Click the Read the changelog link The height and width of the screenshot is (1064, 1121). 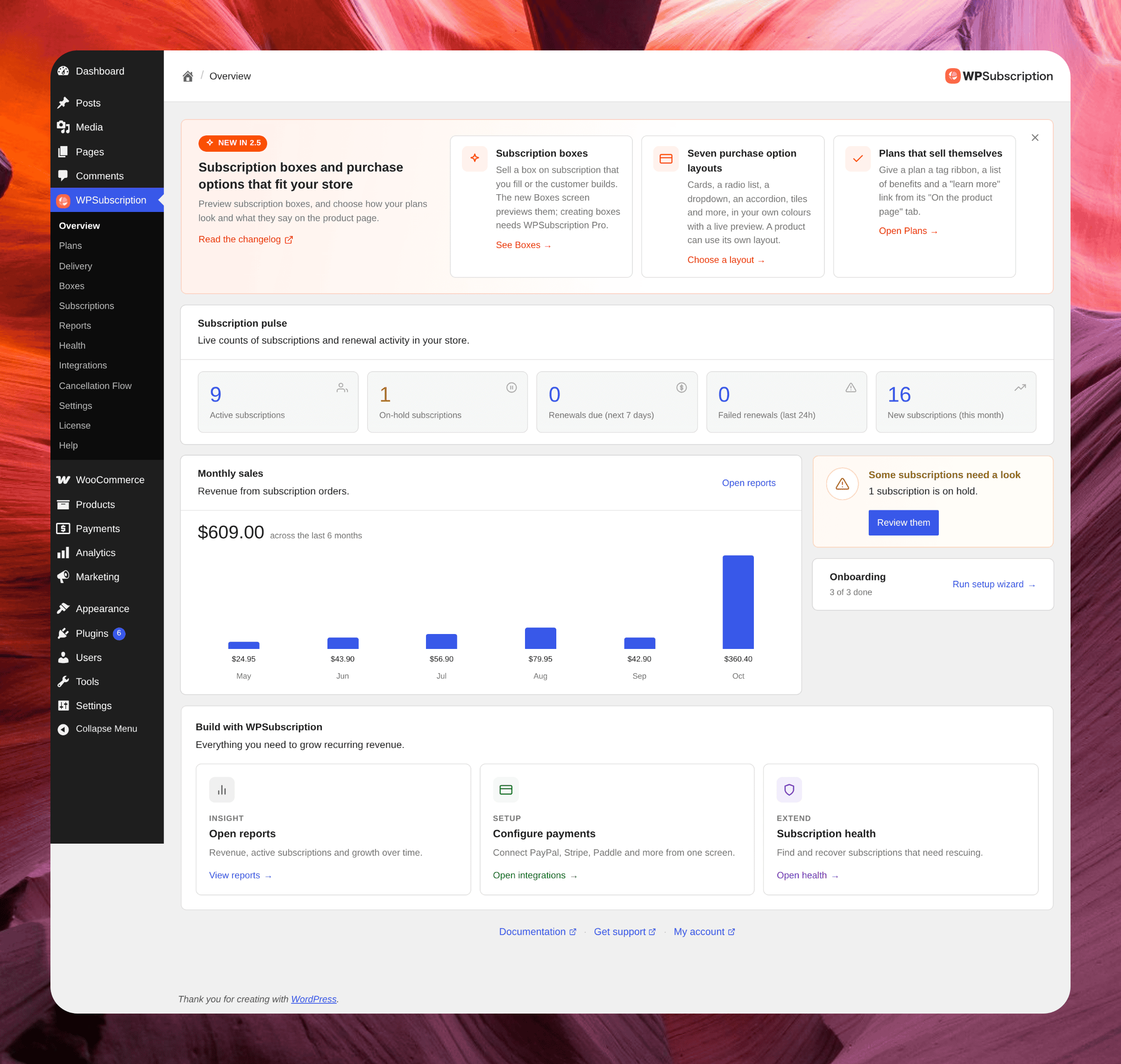246,240
